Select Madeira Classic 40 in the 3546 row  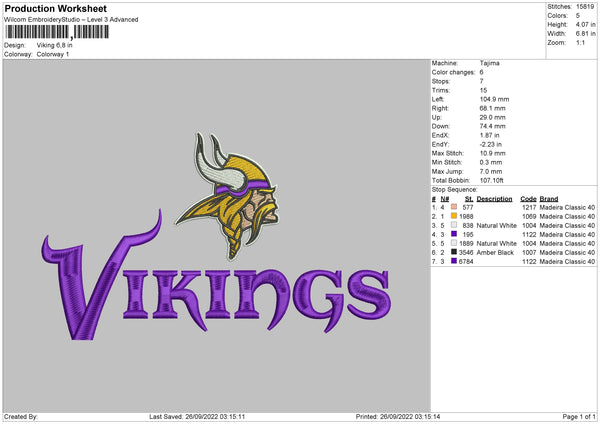567,253
